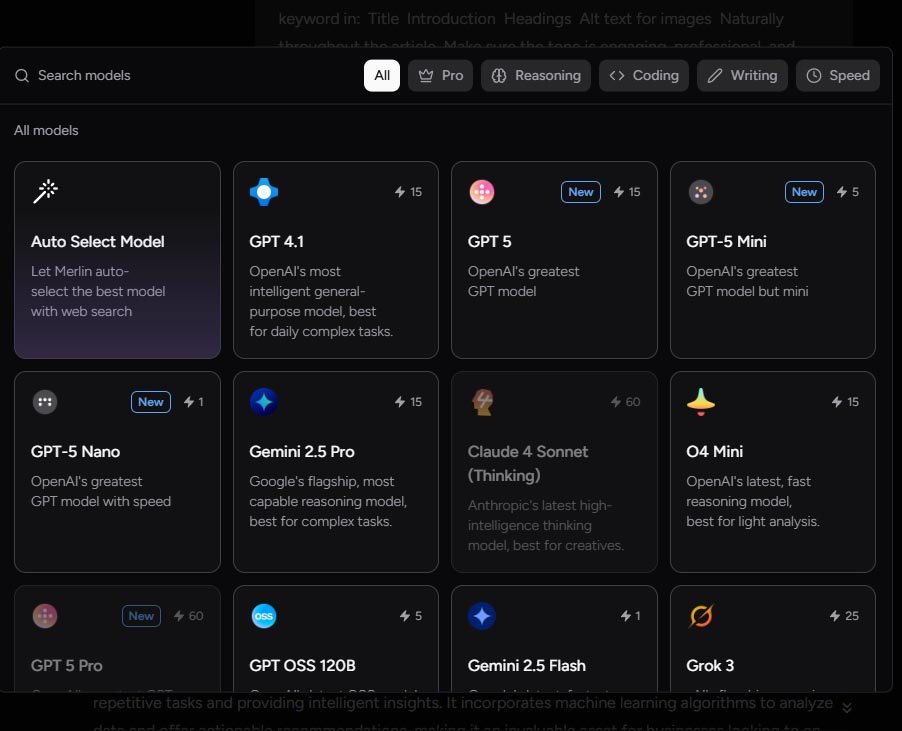Select the All filter tab
The width and height of the screenshot is (902, 731).
click(x=382, y=76)
